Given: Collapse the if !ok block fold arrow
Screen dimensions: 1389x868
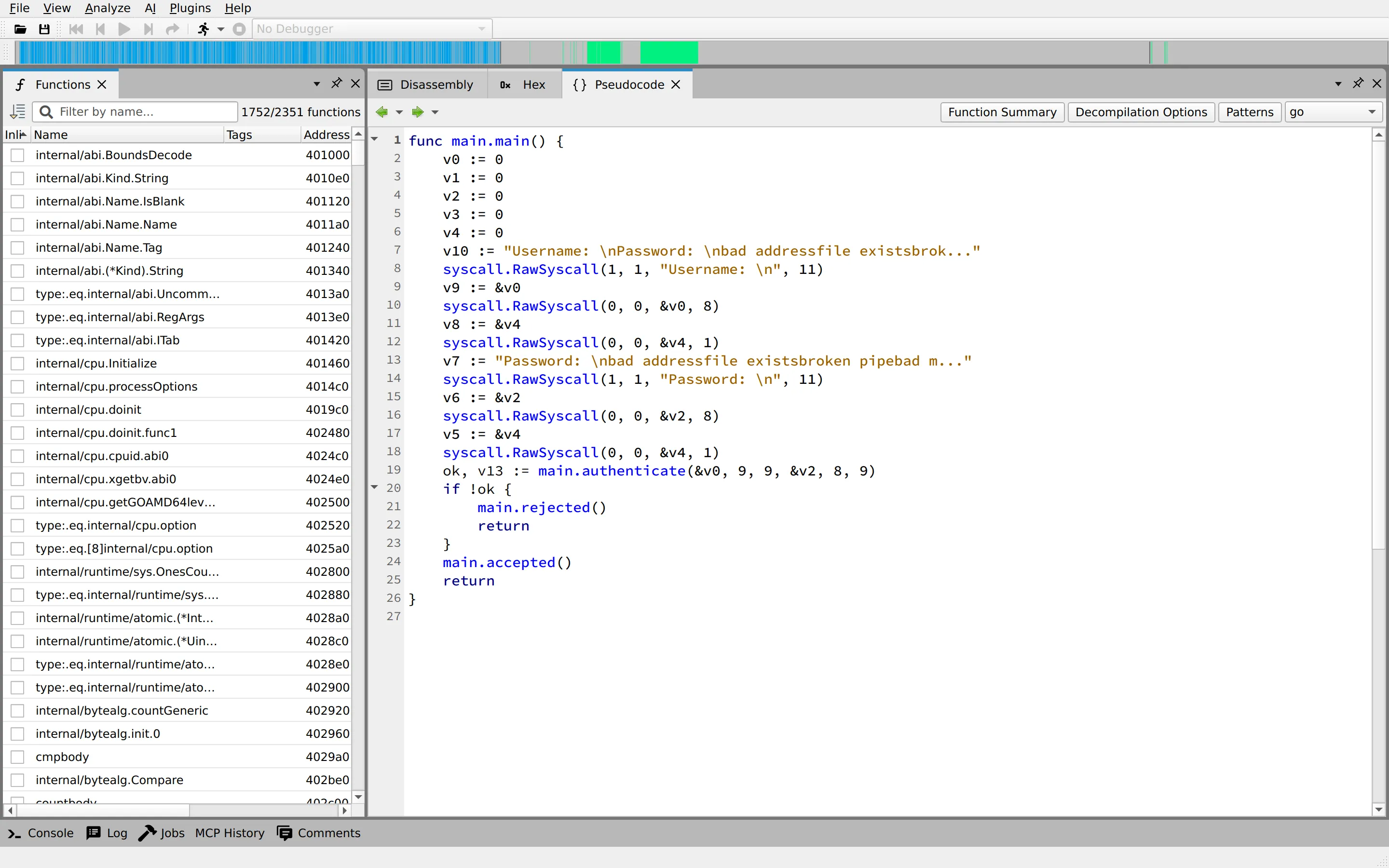Looking at the screenshot, I should [375, 488].
